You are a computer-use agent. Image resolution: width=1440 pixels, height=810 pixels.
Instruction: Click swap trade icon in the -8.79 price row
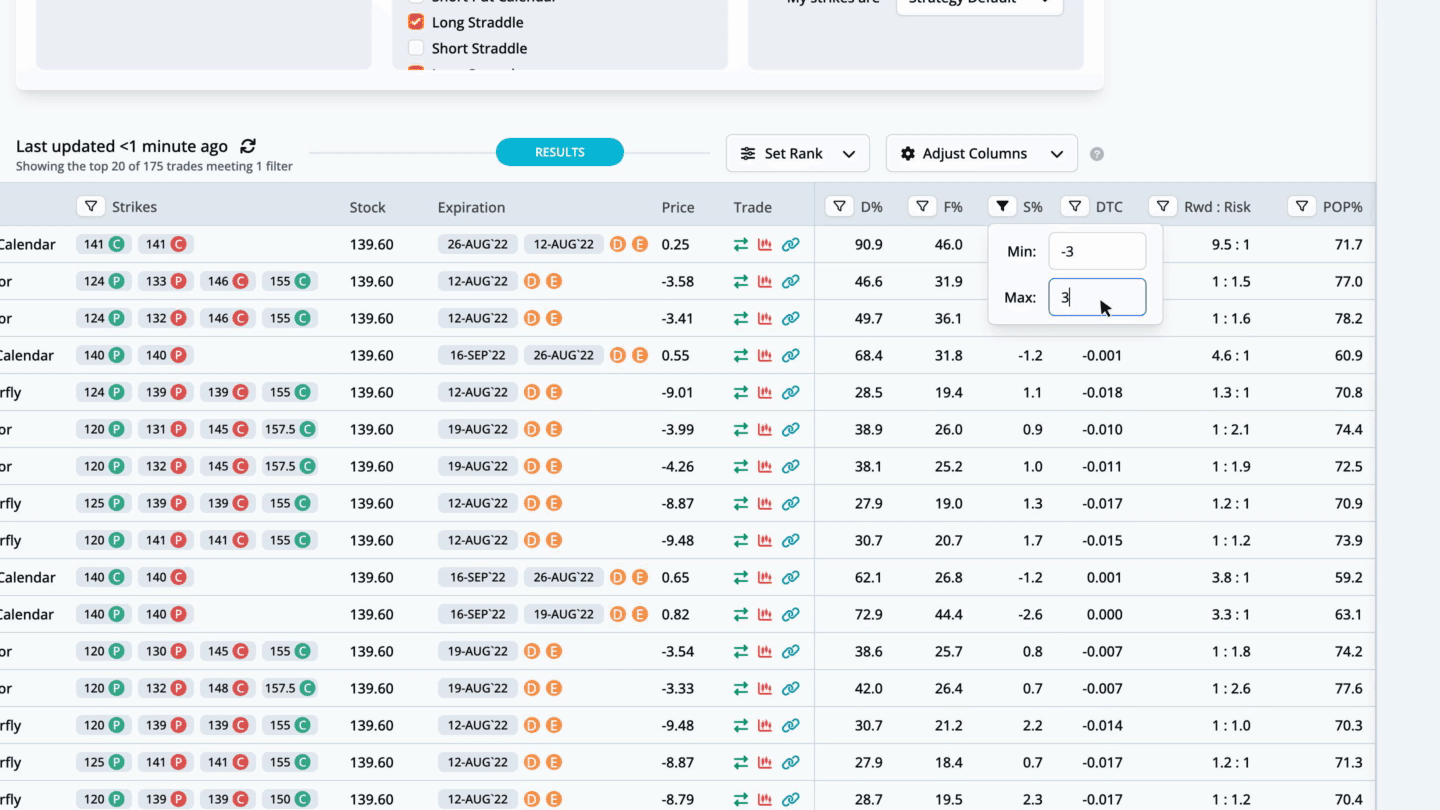[x=741, y=799]
